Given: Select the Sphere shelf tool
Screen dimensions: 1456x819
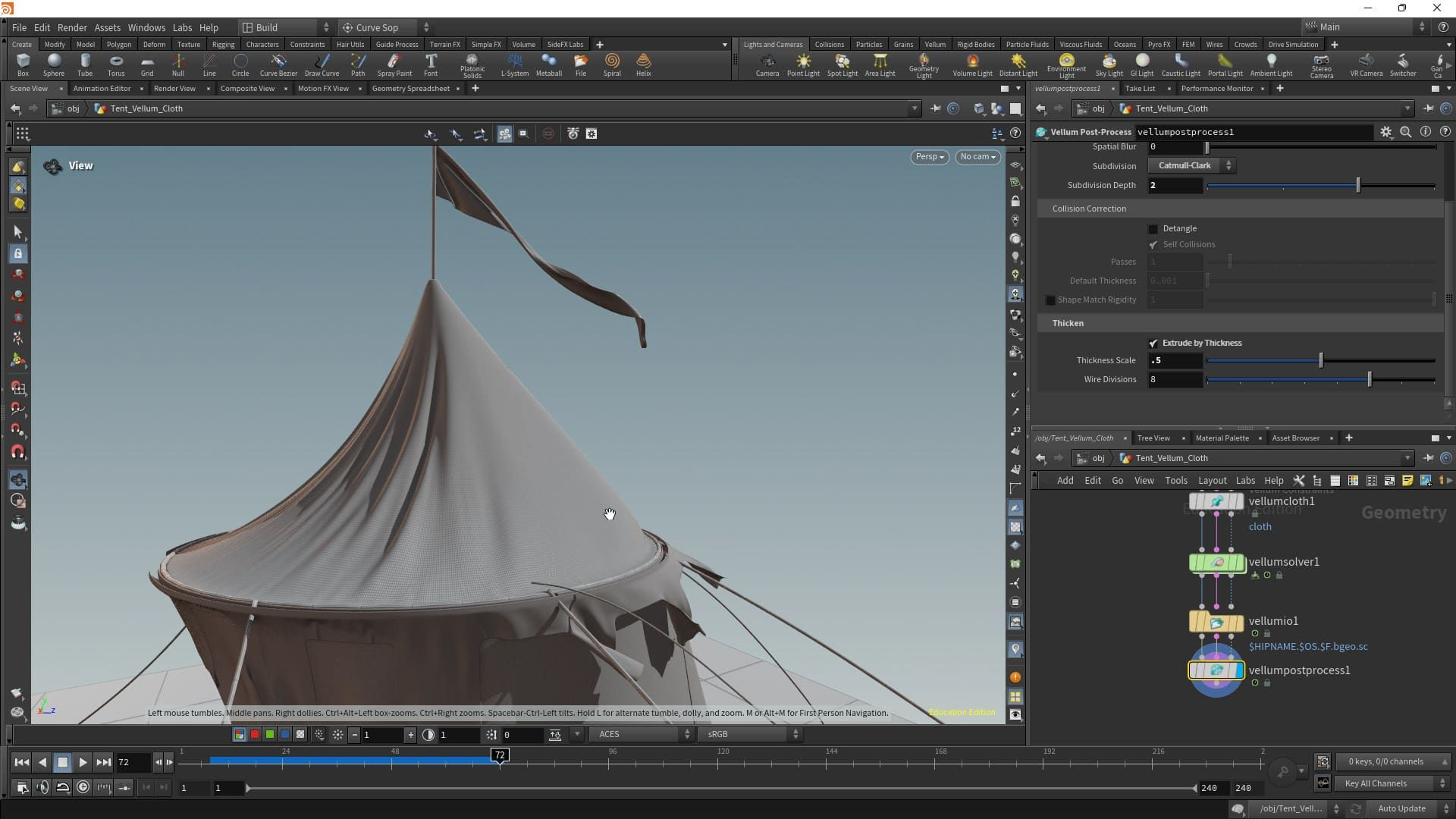Looking at the screenshot, I should tap(53, 64).
